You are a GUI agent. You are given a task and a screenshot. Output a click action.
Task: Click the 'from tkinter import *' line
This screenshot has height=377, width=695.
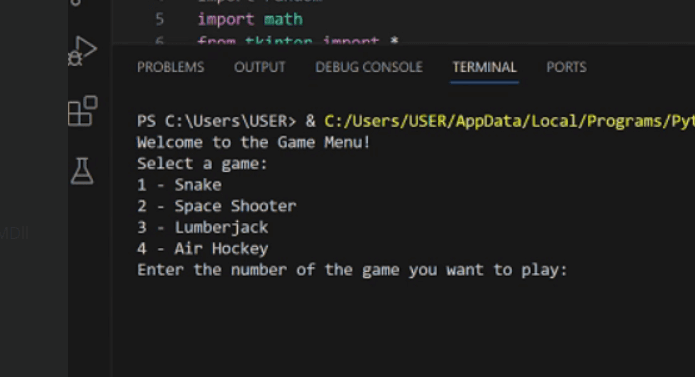pyautogui.click(x=298, y=41)
